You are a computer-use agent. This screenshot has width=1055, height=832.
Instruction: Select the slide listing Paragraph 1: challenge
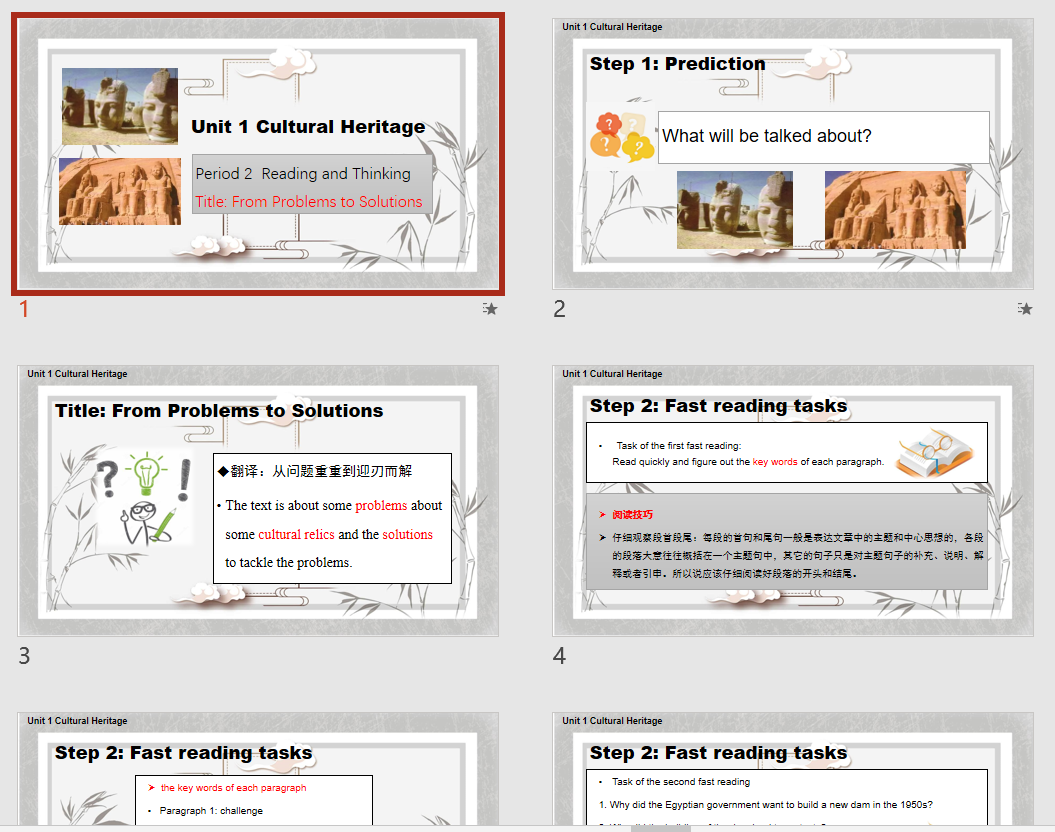coord(258,770)
